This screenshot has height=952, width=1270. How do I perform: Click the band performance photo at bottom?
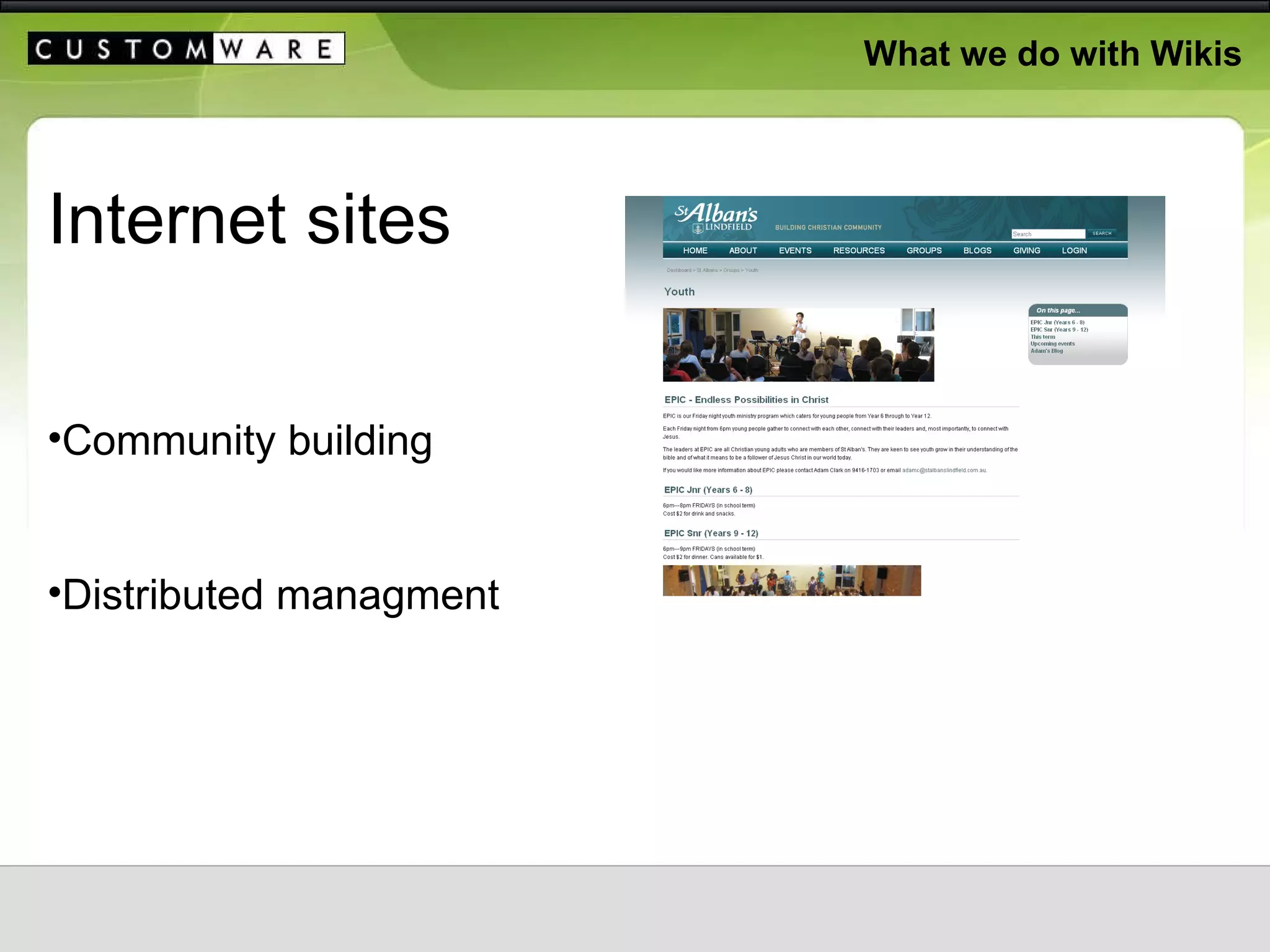click(792, 581)
